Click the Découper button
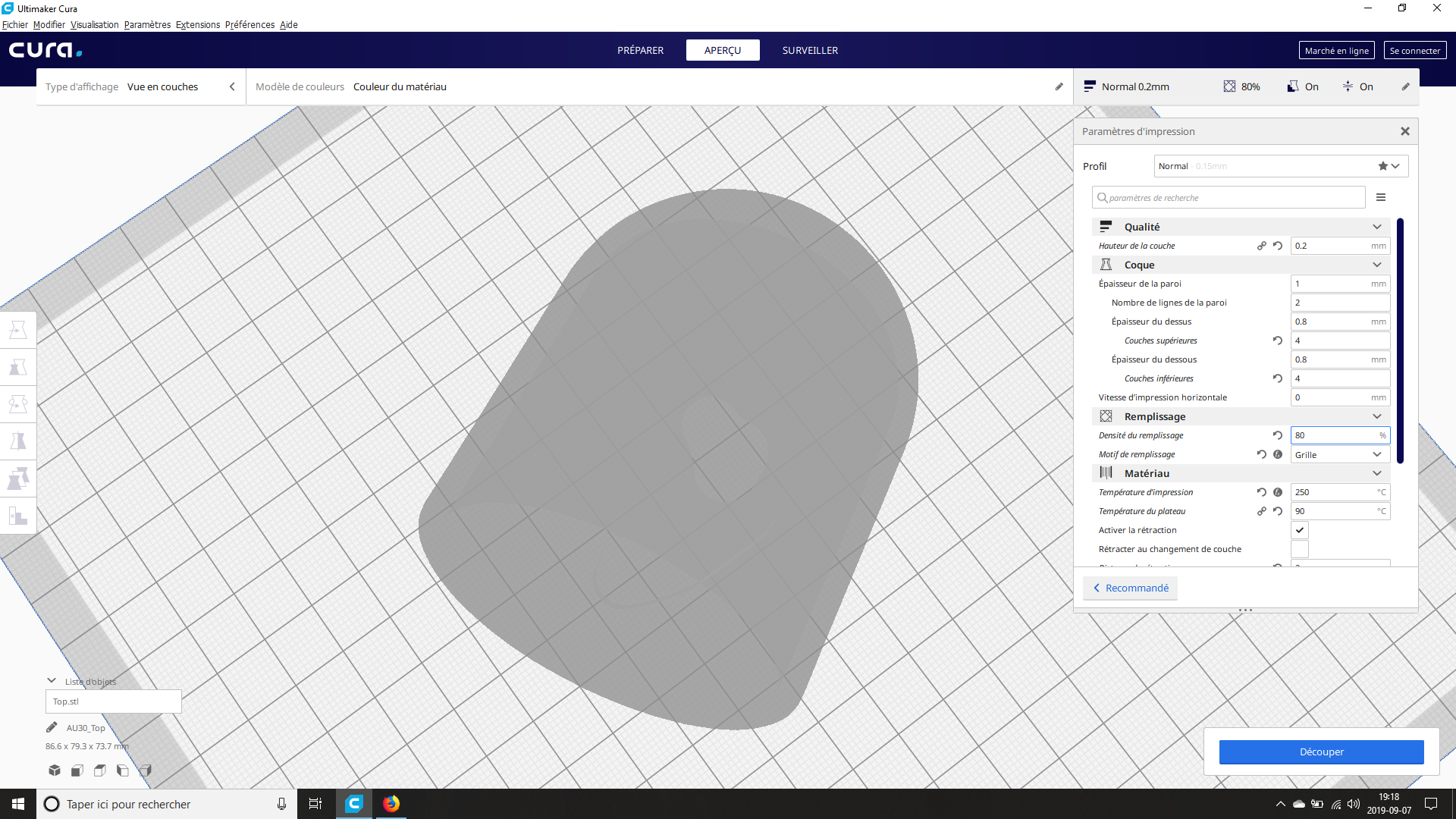This screenshot has width=1456, height=819. pos(1321,752)
